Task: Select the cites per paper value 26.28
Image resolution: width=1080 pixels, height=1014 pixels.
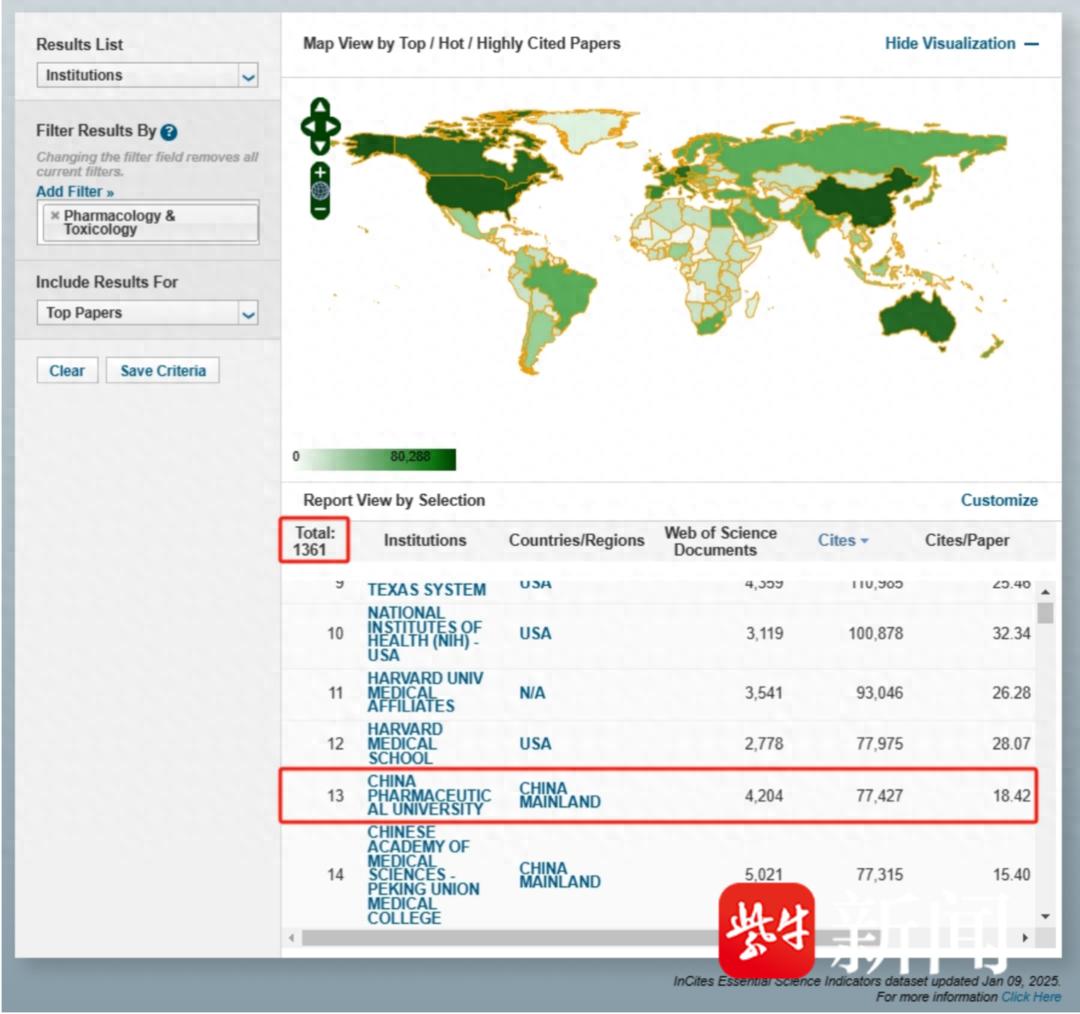Action: coord(1011,693)
